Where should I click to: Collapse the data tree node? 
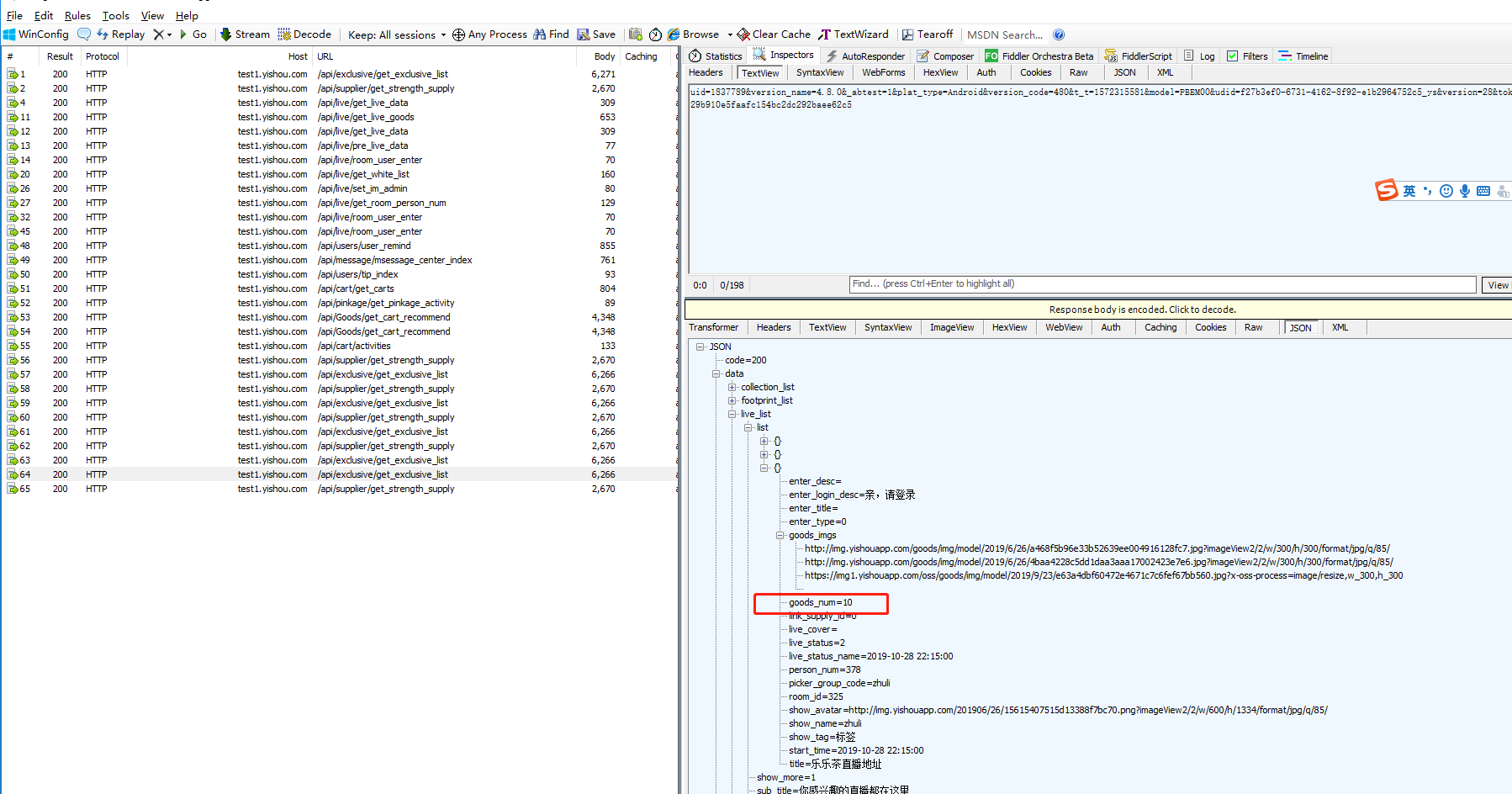pyautogui.click(x=716, y=373)
